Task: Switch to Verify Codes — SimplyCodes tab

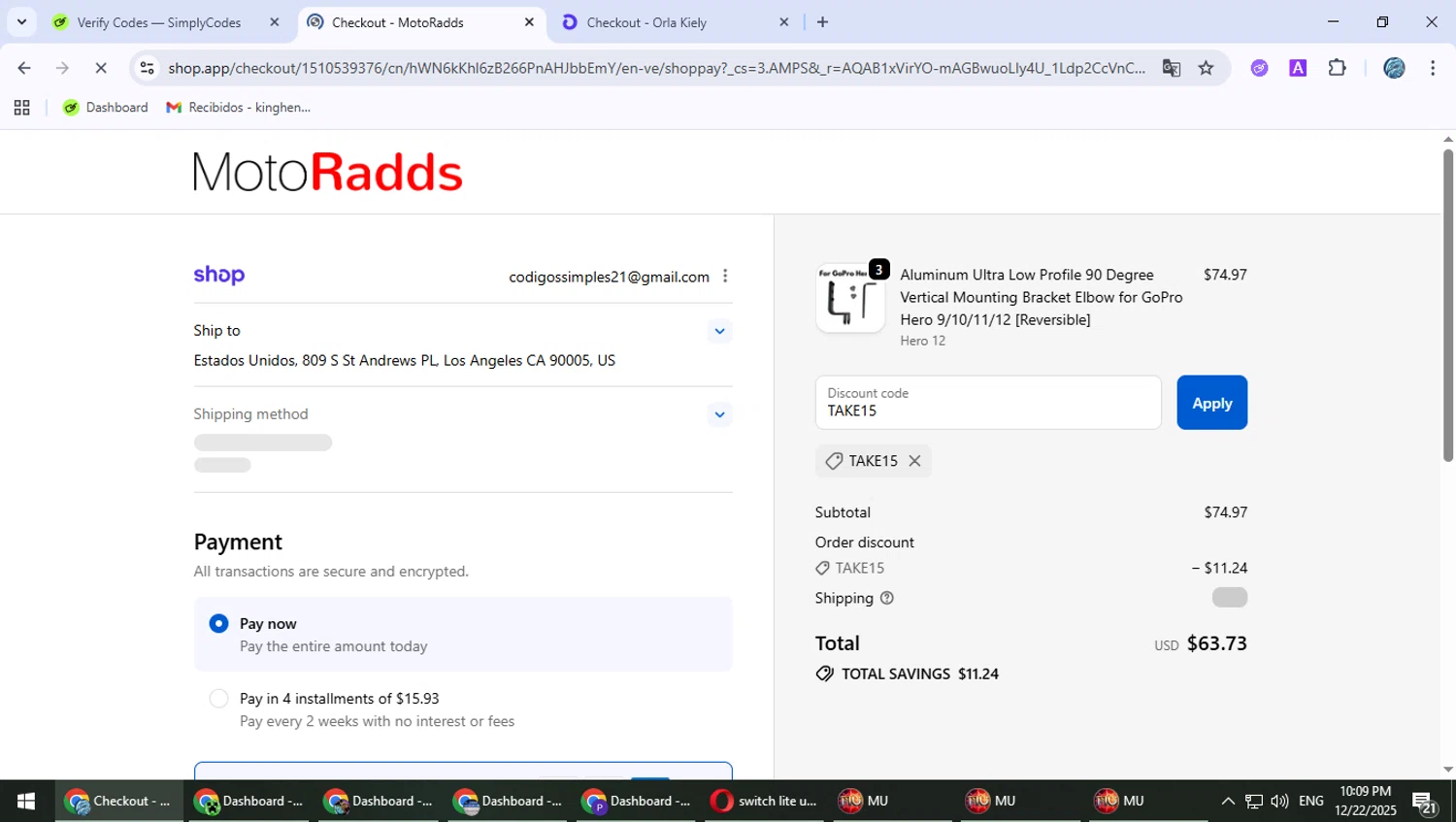Action: tap(159, 22)
